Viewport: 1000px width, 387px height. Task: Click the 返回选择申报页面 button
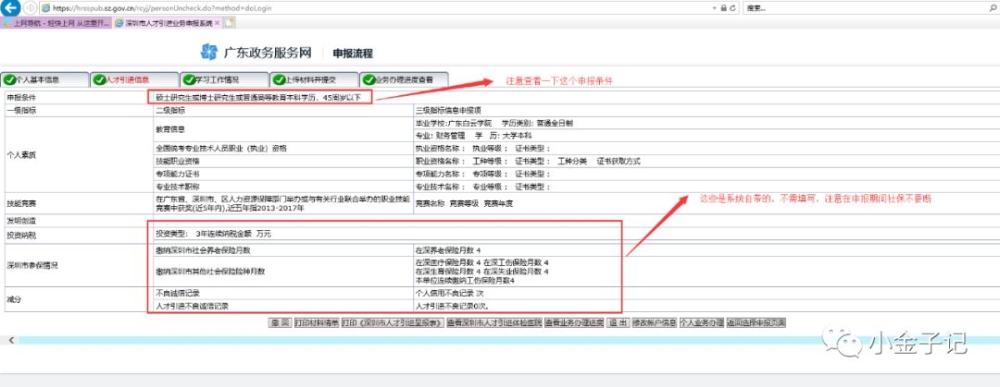[756, 323]
